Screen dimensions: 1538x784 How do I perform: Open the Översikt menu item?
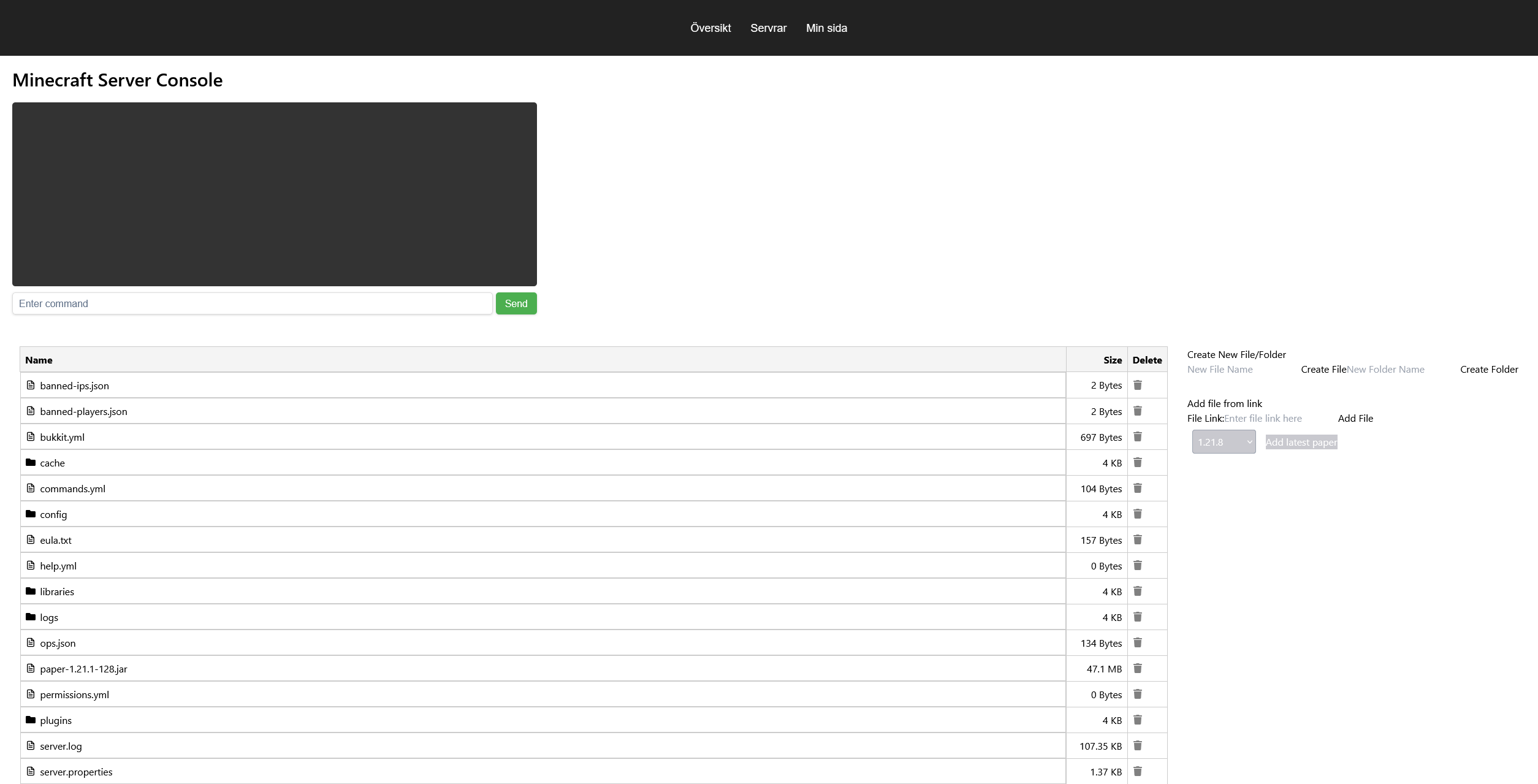pyautogui.click(x=710, y=28)
